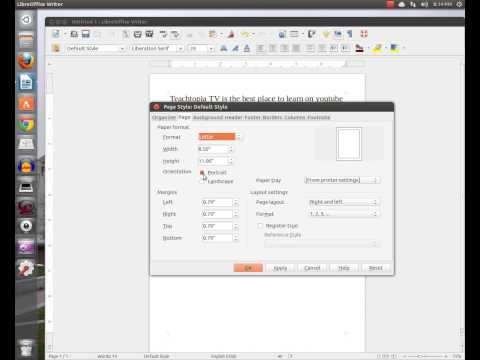Select the Landscape orientation radio button
The height and width of the screenshot is (360, 480).
point(202,181)
